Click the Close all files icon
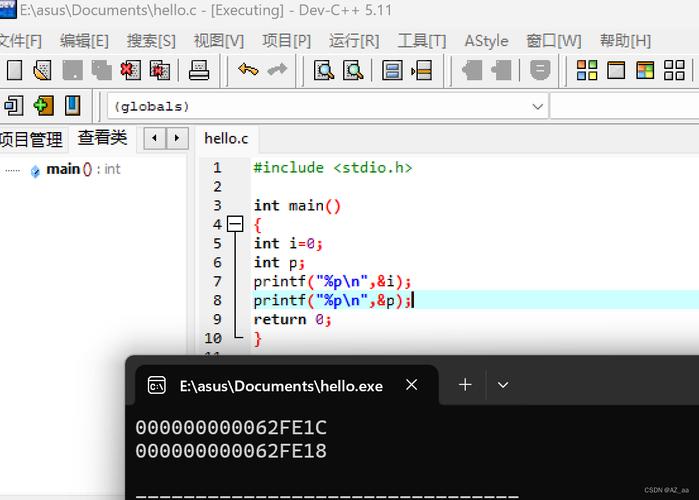Viewport: 699px width, 500px height. pos(160,70)
